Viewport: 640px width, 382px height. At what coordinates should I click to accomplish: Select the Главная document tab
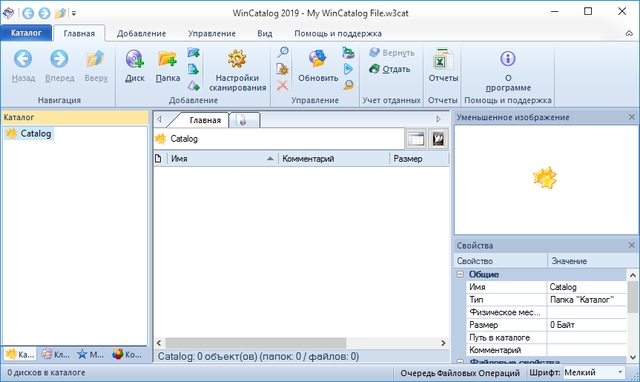pos(205,120)
